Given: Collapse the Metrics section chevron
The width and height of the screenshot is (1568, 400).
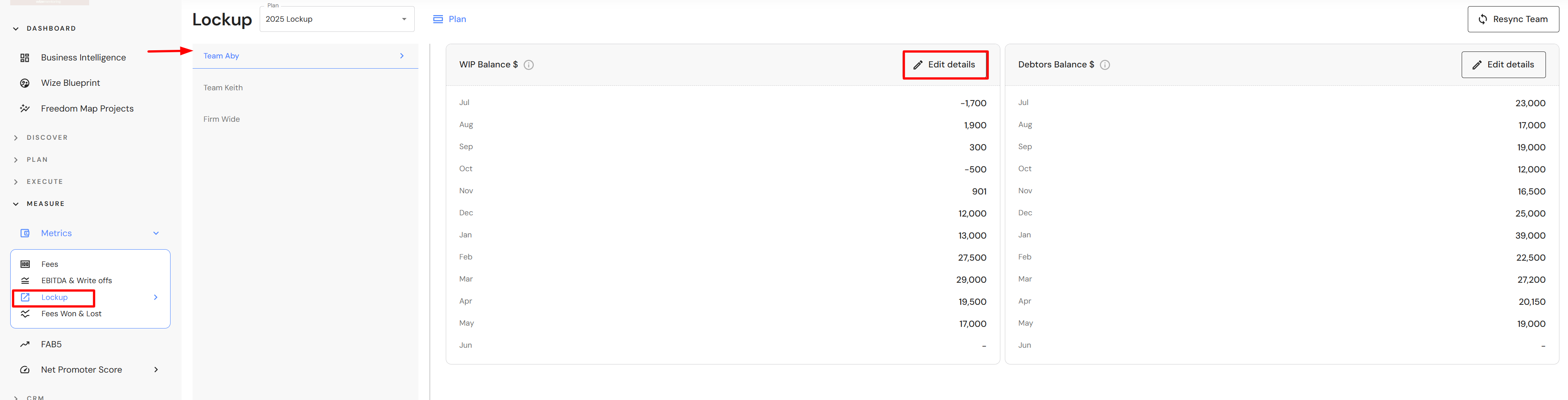Looking at the screenshot, I should (156, 233).
